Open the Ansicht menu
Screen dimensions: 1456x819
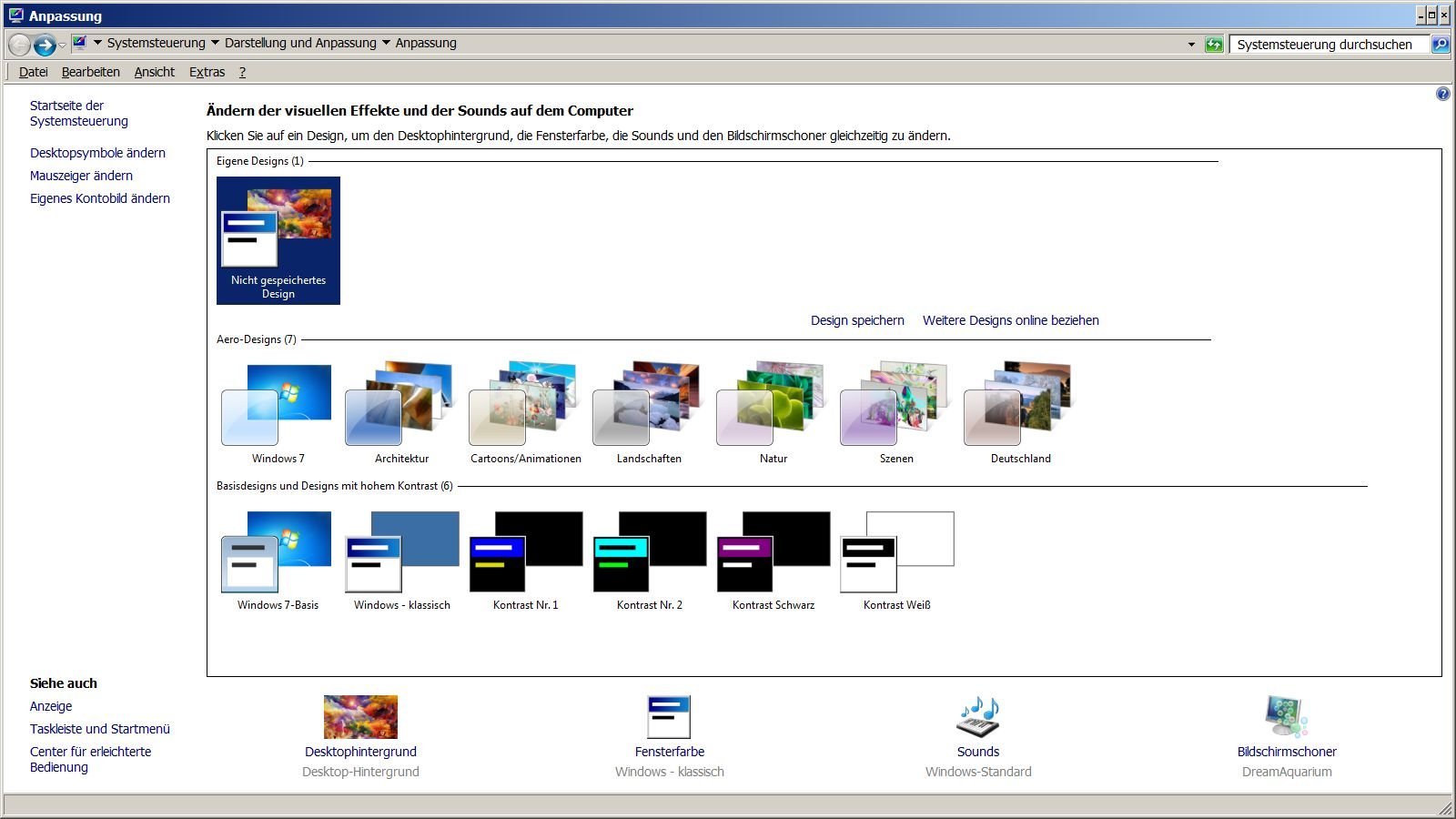(x=154, y=72)
